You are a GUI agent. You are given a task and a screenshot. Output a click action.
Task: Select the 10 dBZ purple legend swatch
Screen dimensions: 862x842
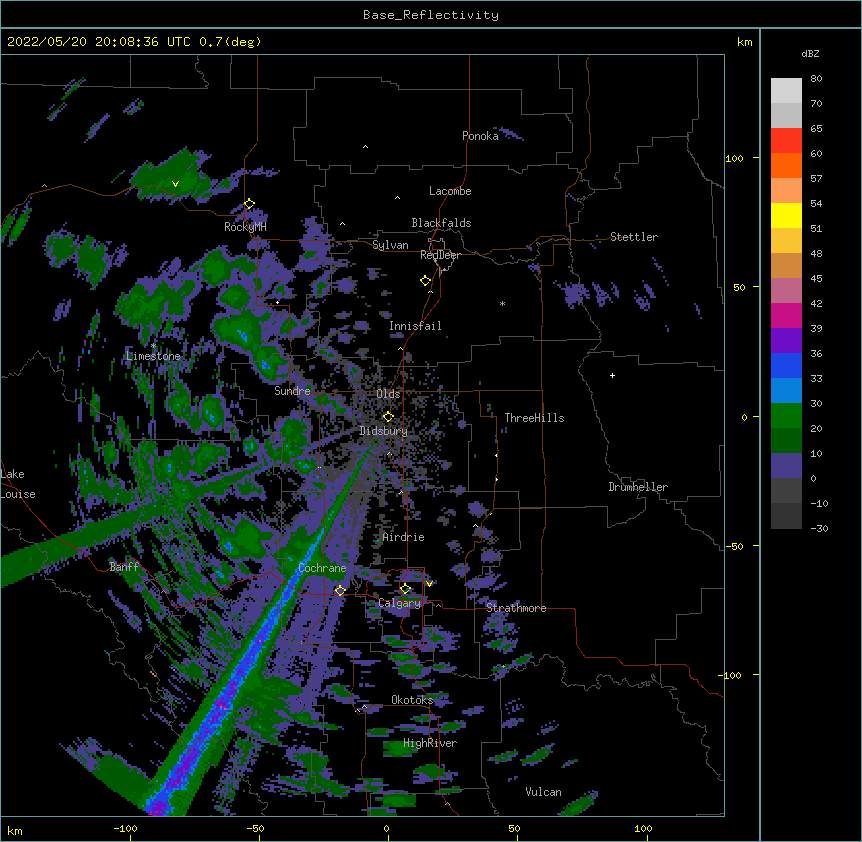[x=786, y=466]
